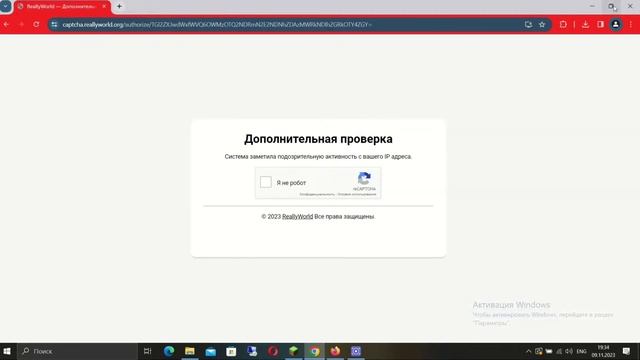Image resolution: width=640 pixels, height=360 pixels.
Task: Tick the "Я не робот" reCAPTCHA checkbox
Action: 266,182
